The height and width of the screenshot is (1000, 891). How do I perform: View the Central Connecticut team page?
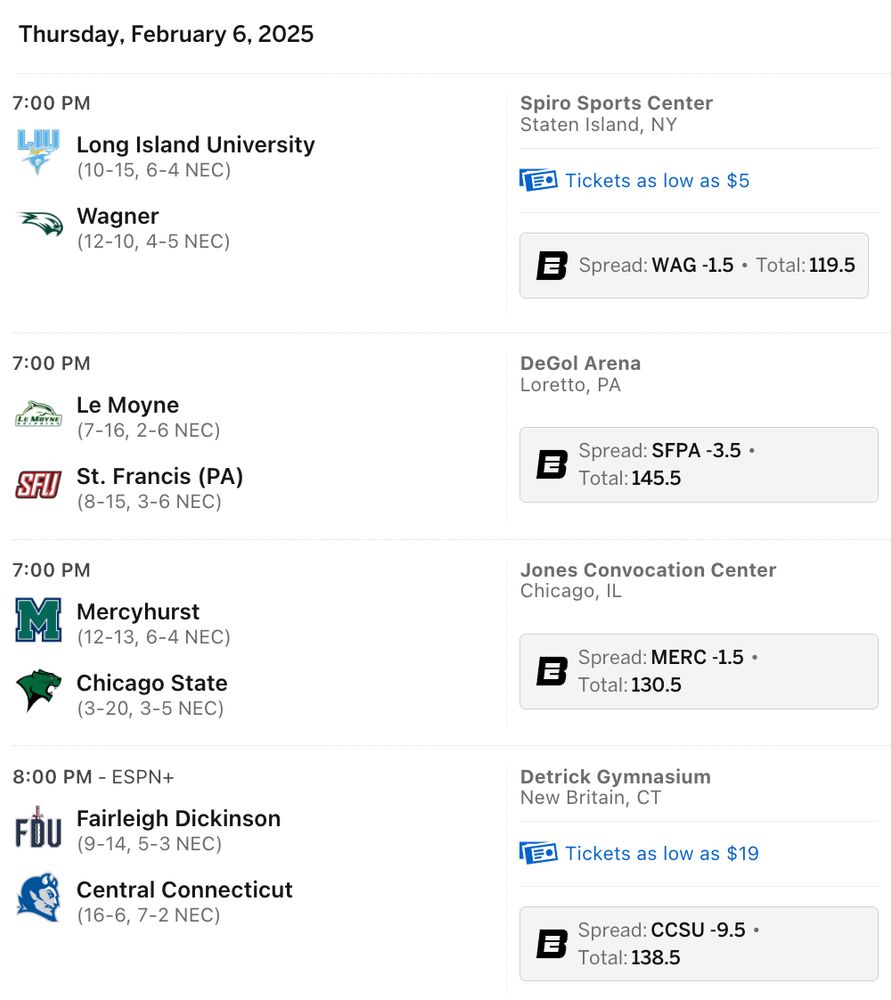tap(184, 890)
